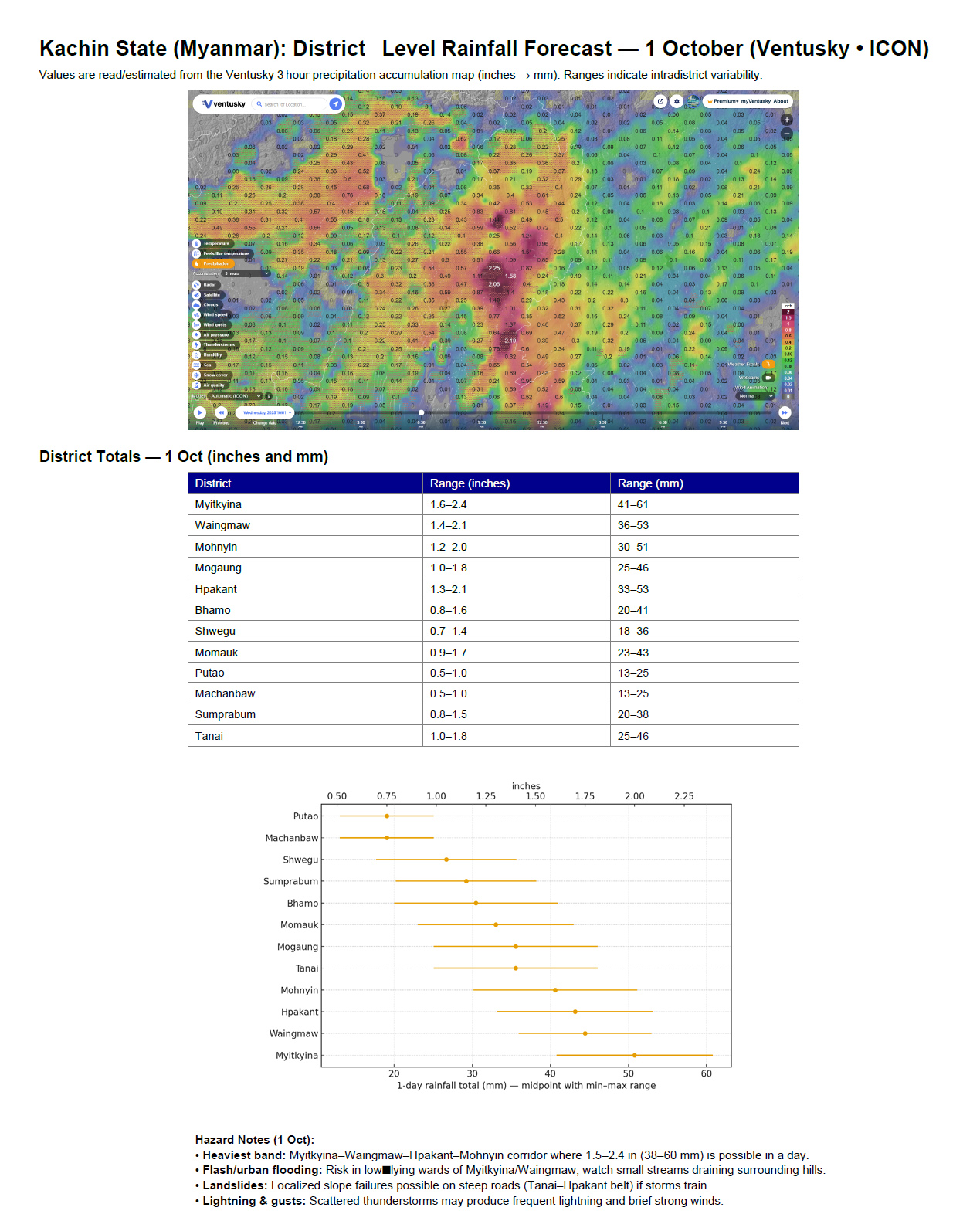This screenshot has width=980, height=1231.
Task: Show the Thunderstorms layer
Action: point(197,345)
